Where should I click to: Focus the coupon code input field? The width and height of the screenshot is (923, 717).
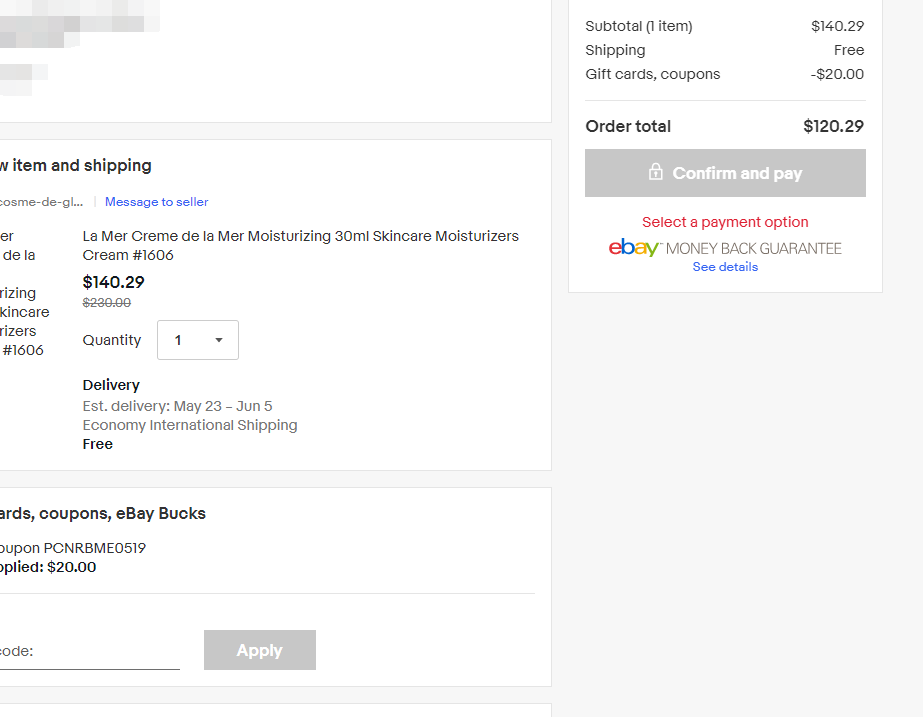click(88, 651)
